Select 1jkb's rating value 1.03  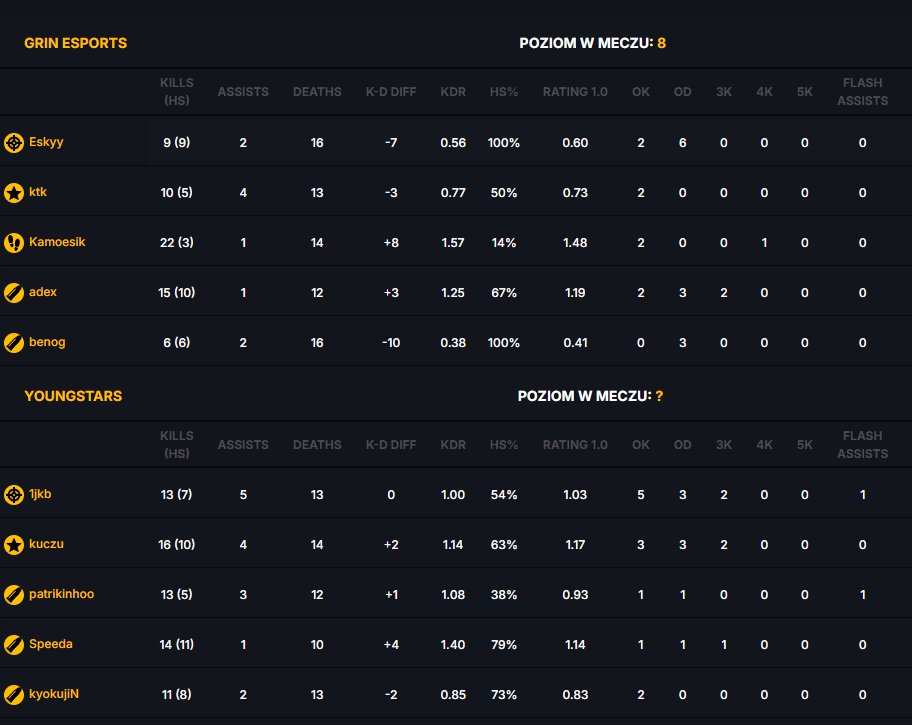click(x=575, y=495)
